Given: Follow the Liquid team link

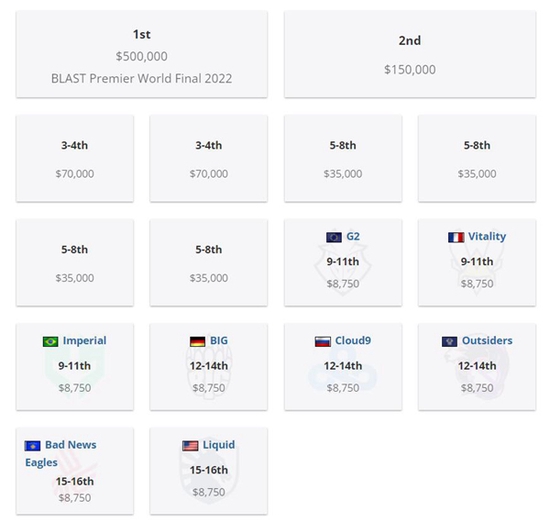Looking at the screenshot, I should coord(219,445).
